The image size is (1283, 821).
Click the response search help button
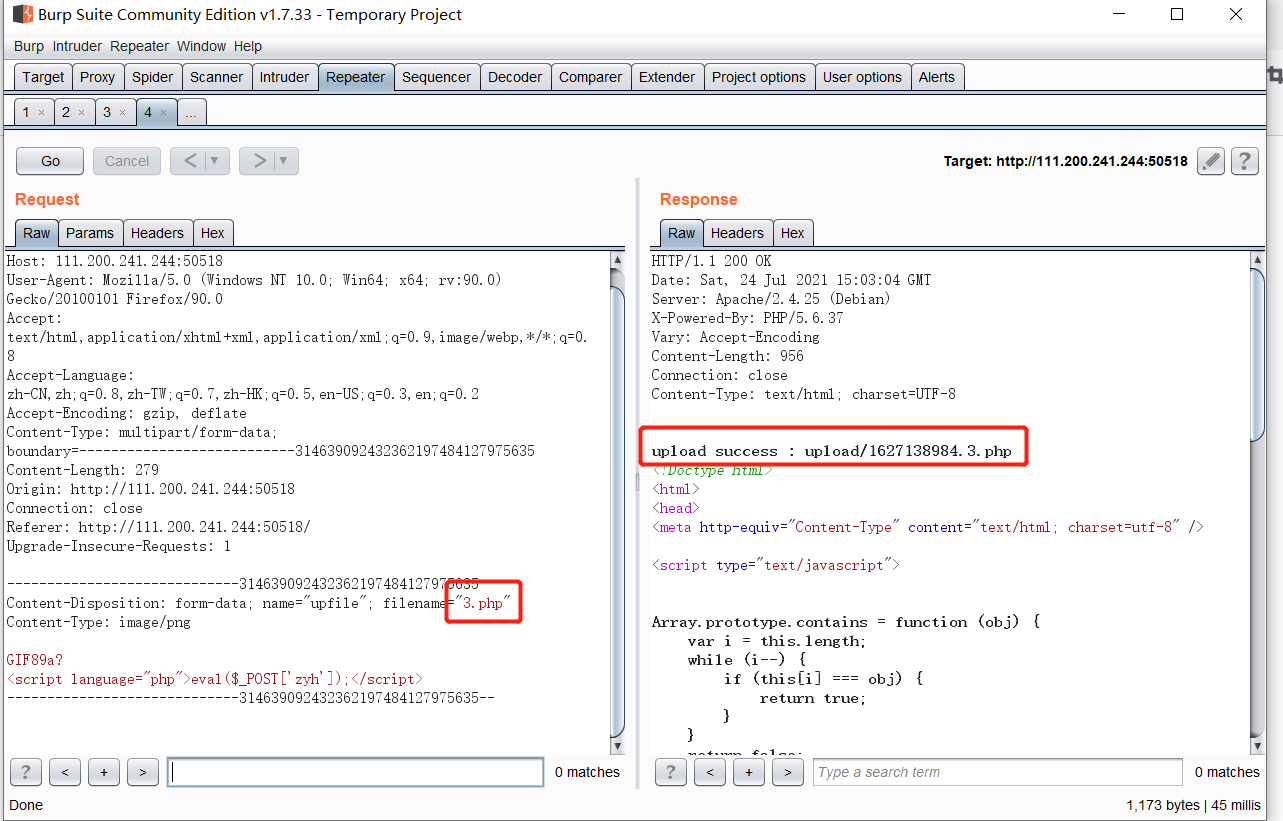coord(671,772)
